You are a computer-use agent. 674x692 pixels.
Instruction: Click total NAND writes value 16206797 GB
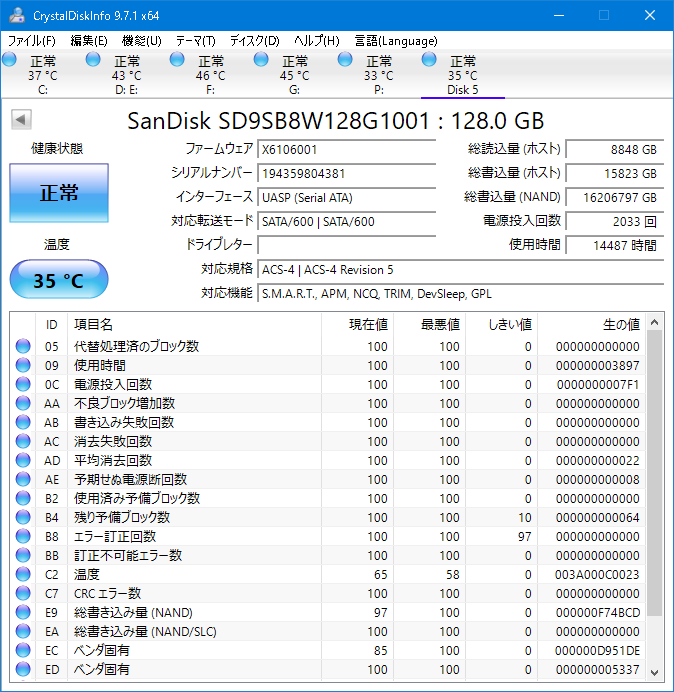pyautogui.click(x=614, y=197)
